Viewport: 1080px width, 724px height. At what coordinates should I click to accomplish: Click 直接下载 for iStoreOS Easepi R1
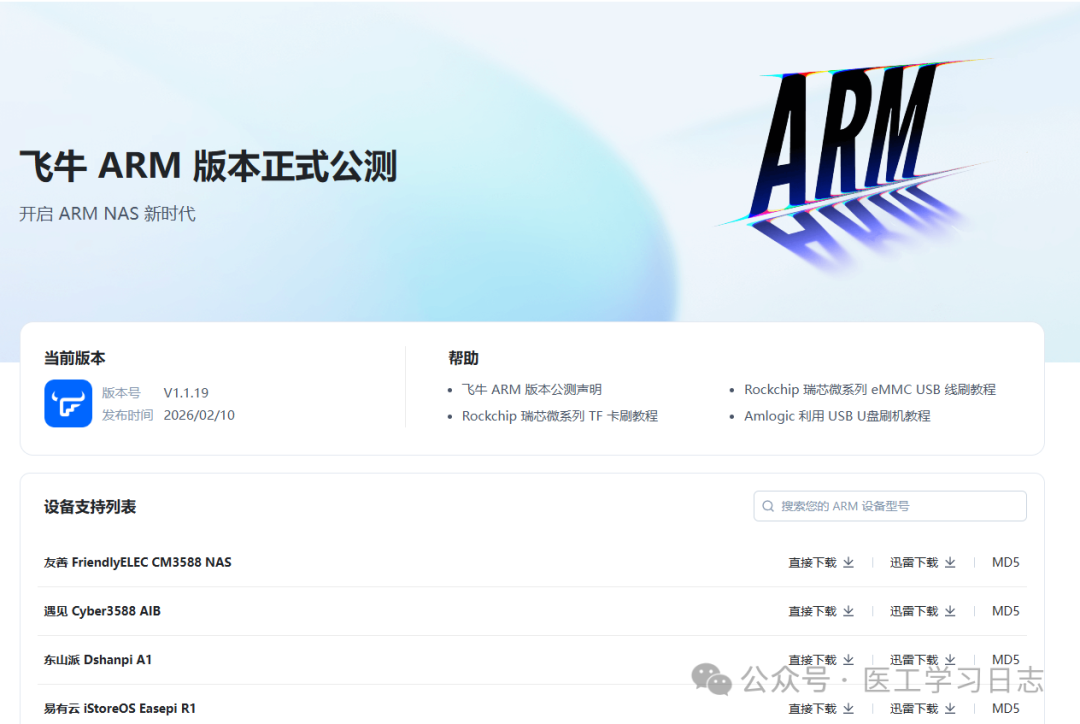tap(812, 708)
